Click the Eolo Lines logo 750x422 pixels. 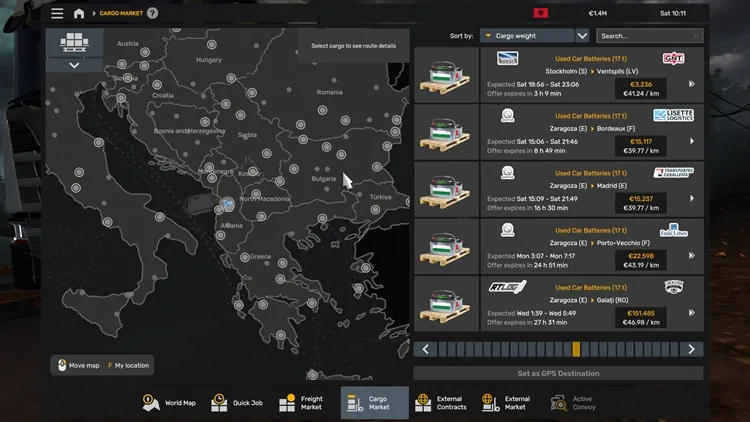point(673,230)
